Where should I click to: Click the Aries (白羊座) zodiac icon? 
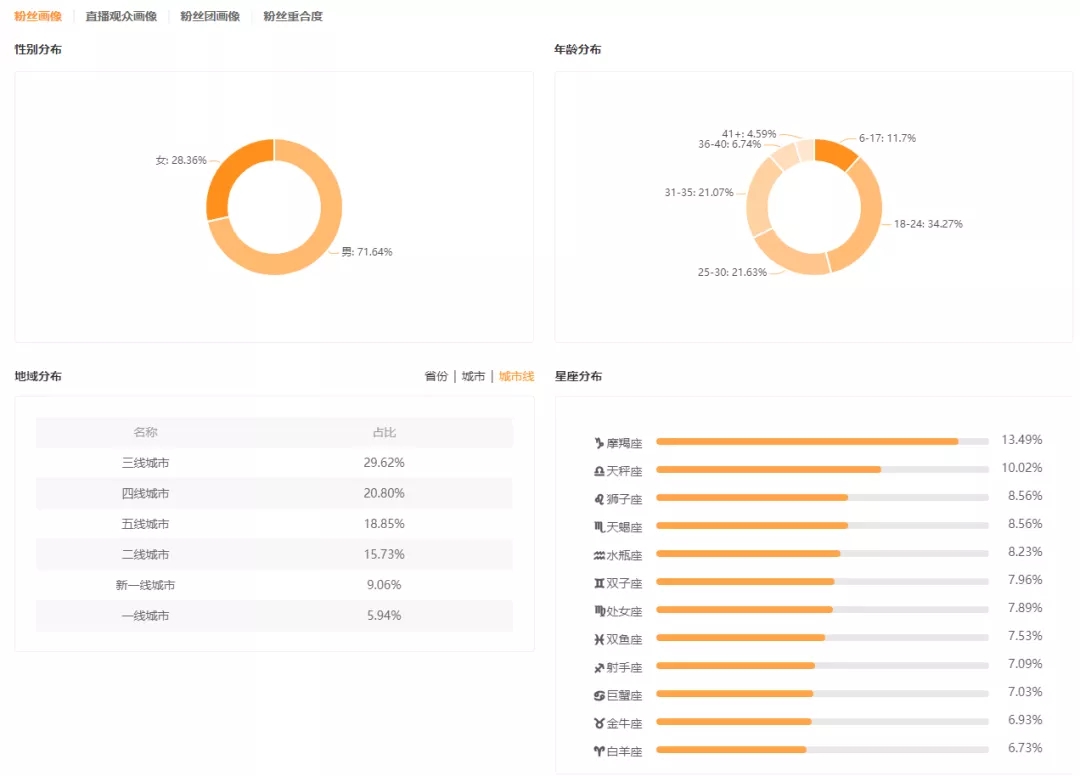(x=599, y=750)
